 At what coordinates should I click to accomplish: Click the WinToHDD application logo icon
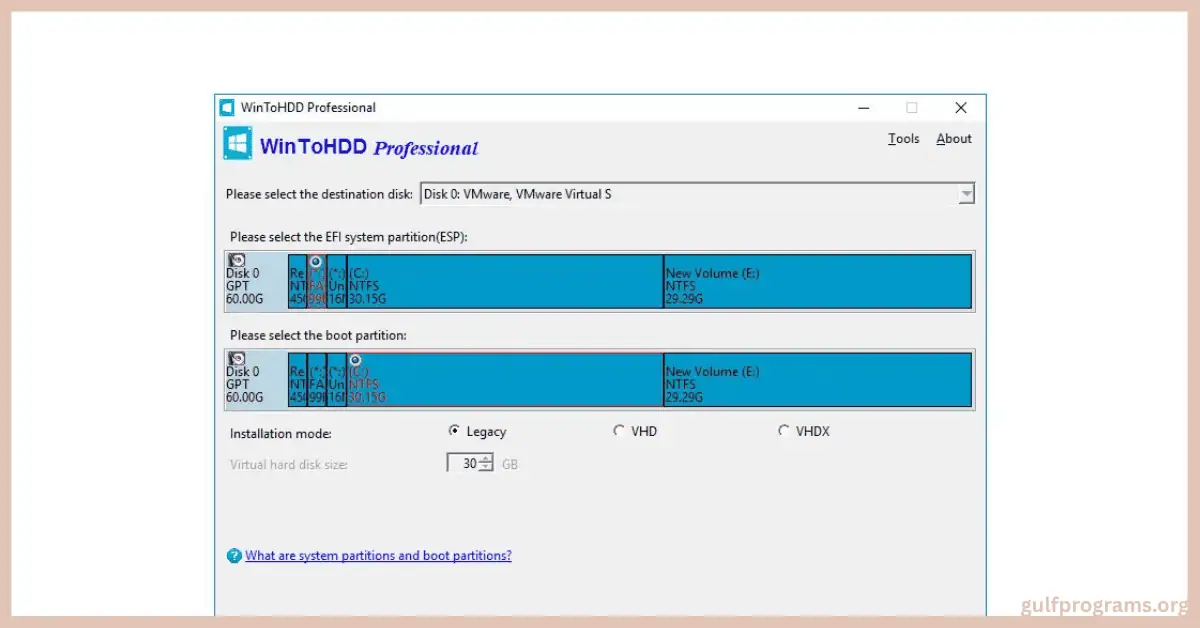click(237, 143)
